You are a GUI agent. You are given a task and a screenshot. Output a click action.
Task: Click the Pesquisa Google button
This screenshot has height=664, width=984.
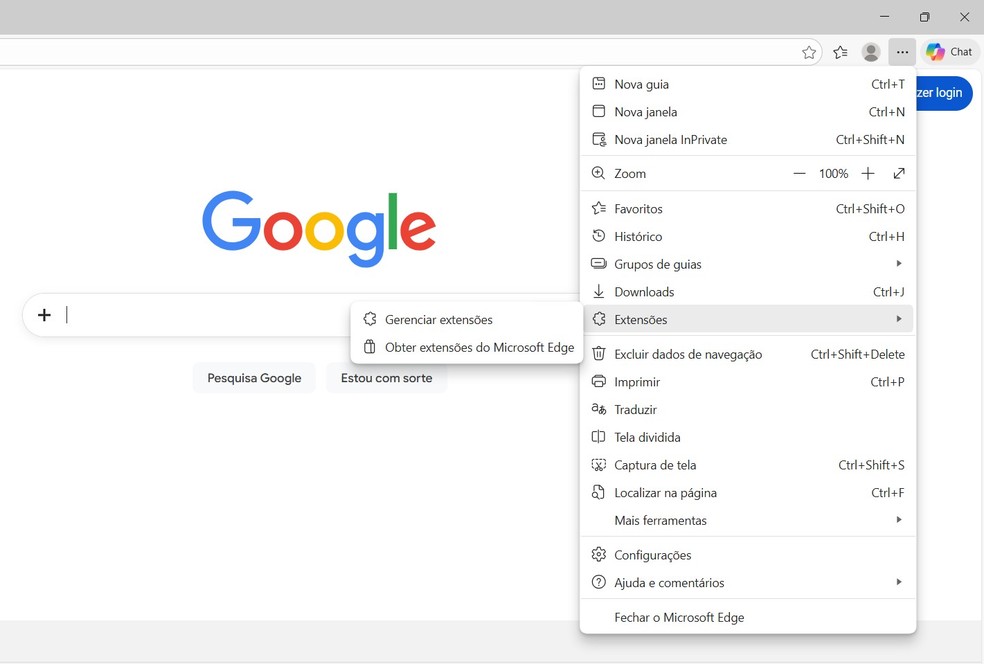[254, 378]
